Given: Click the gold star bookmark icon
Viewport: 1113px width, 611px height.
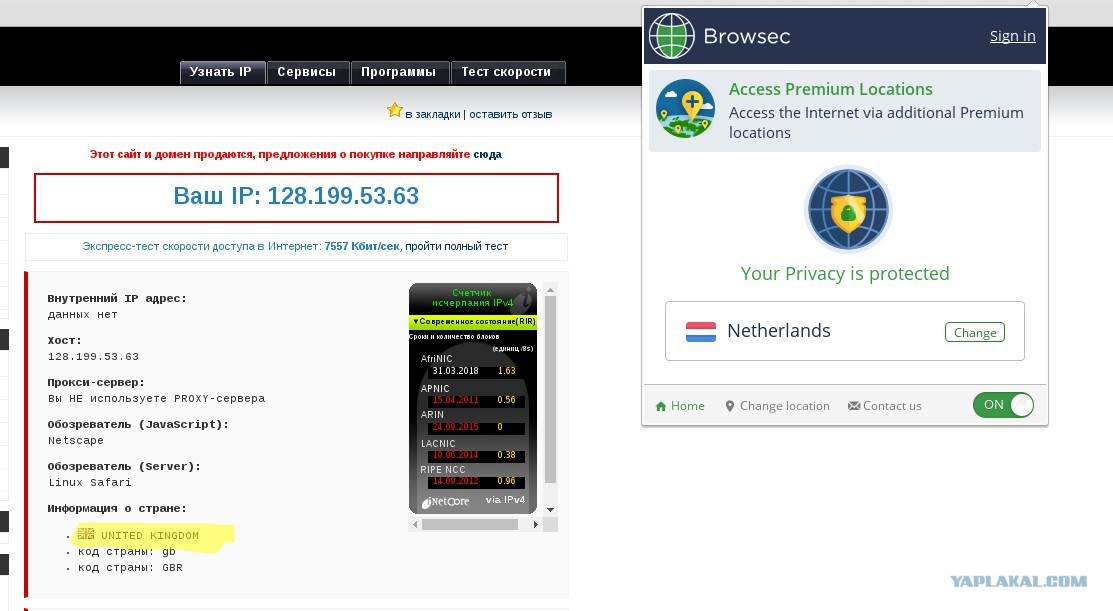Looking at the screenshot, I should pyautogui.click(x=395, y=110).
